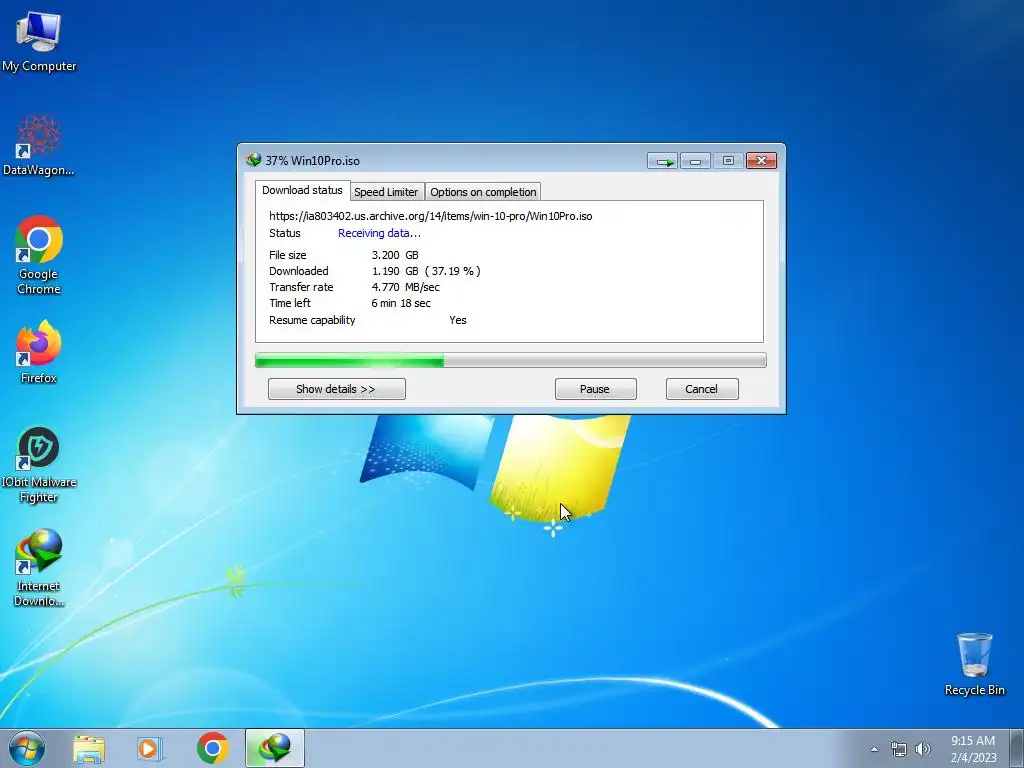Click the time left 6 min 18 sec
Image resolution: width=1024 pixels, height=768 pixels.
pyautogui.click(x=400, y=303)
